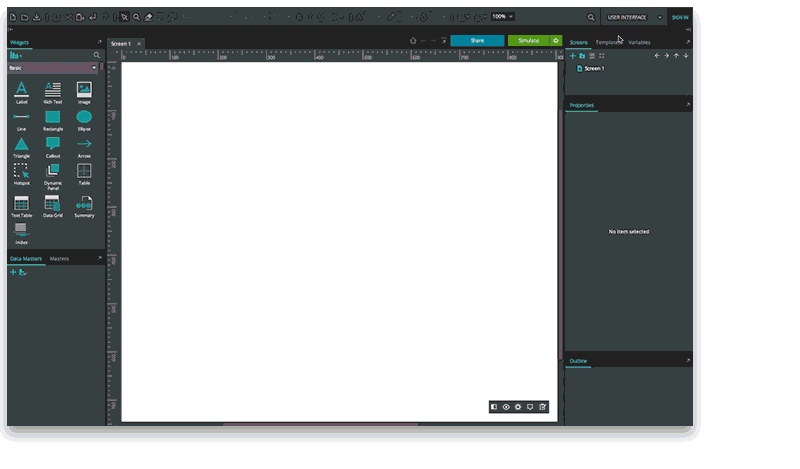Insert a Text Table widget
The height and width of the screenshot is (469, 800).
pos(21,207)
